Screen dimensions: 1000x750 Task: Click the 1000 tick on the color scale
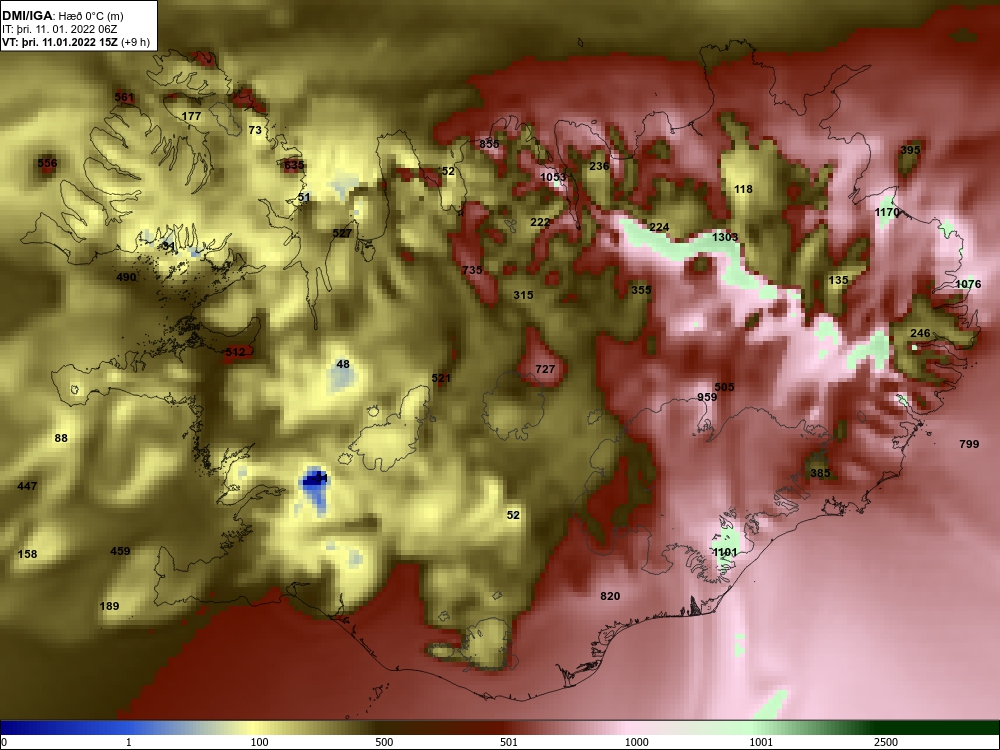coord(637,742)
